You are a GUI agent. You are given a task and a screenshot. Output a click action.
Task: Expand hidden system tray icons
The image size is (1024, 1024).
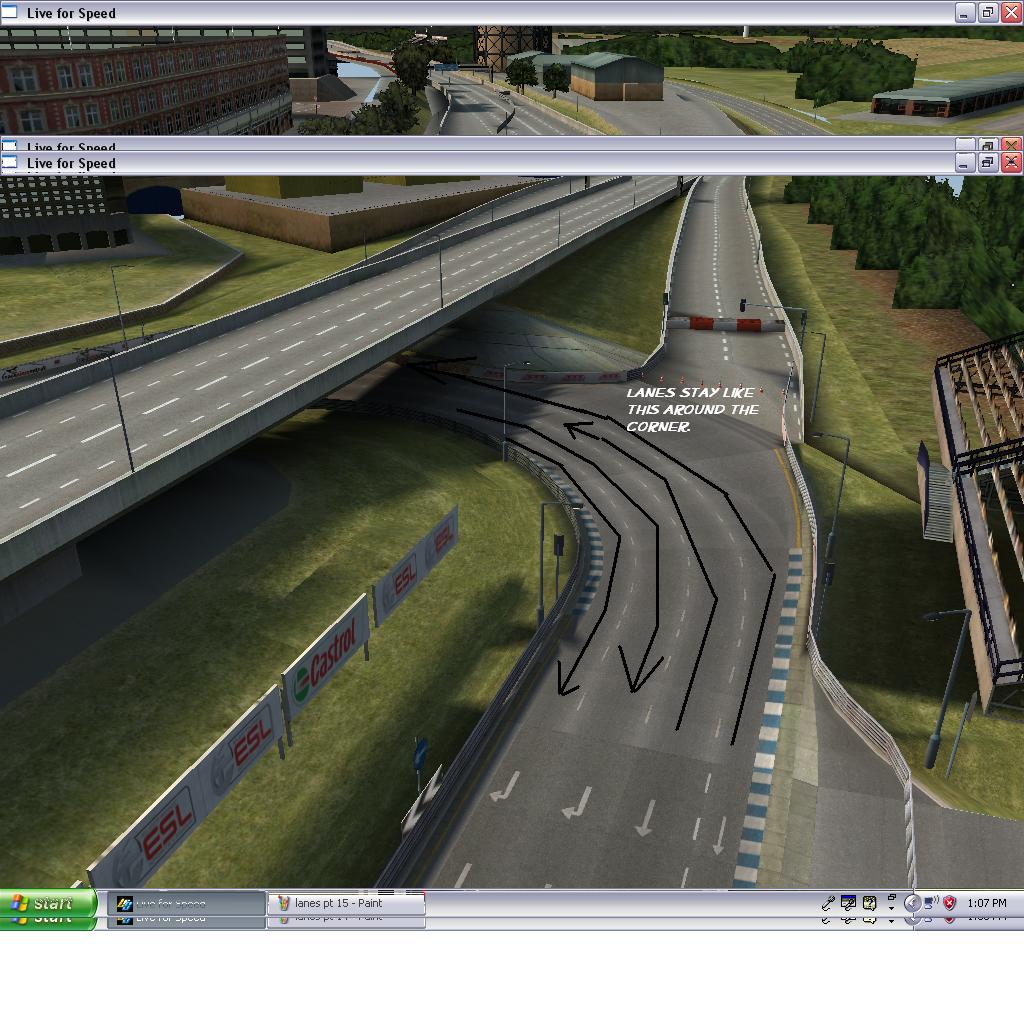pyautogui.click(x=912, y=903)
